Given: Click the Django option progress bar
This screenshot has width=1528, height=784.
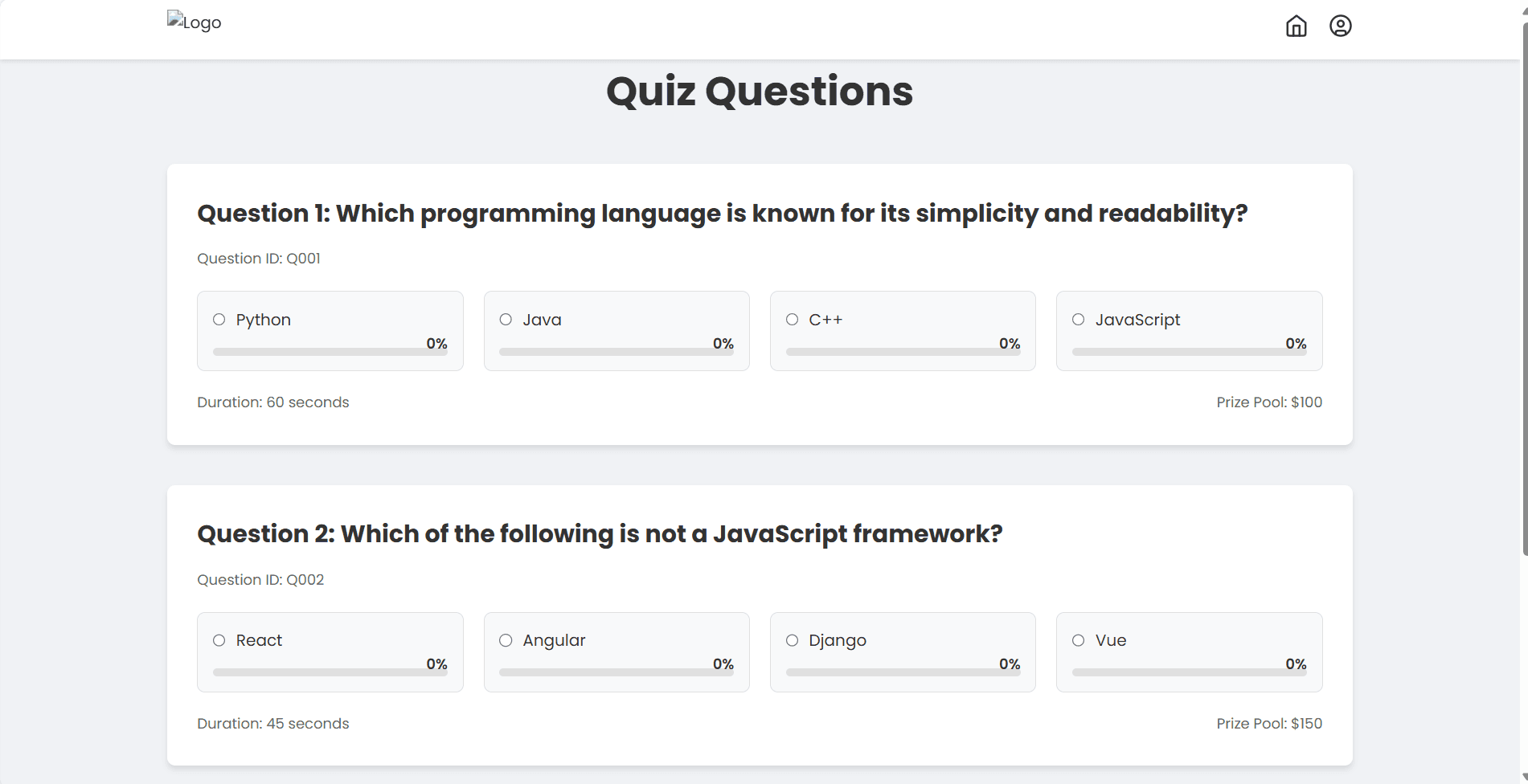Looking at the screenshot, I should pyautogui.click(x=903, y=672).
